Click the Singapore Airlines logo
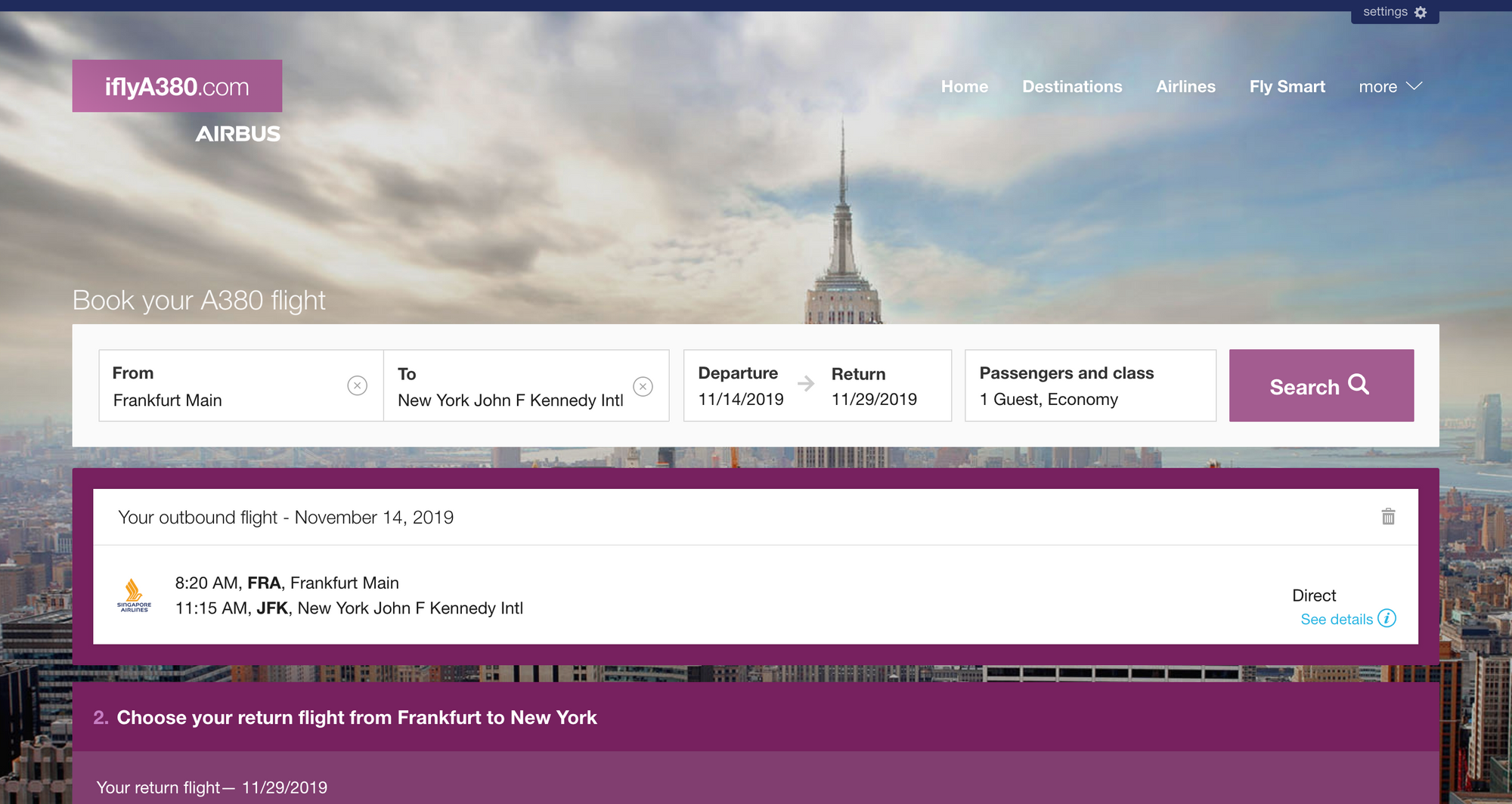The height and width of the screenshot is (804, 1512). [x=134, y=595]
